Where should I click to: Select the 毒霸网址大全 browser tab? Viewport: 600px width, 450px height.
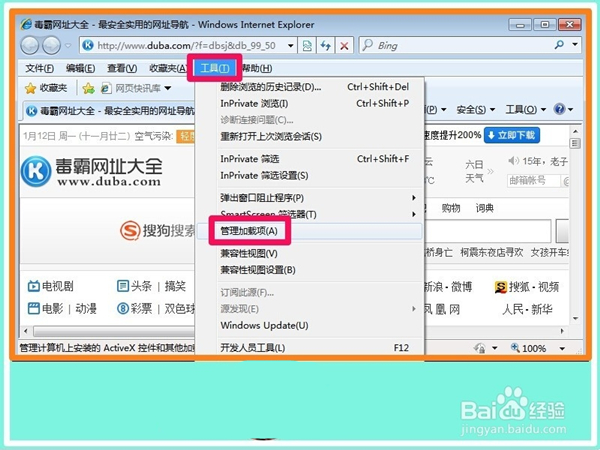pyautogui.click(x=110, y=111)
